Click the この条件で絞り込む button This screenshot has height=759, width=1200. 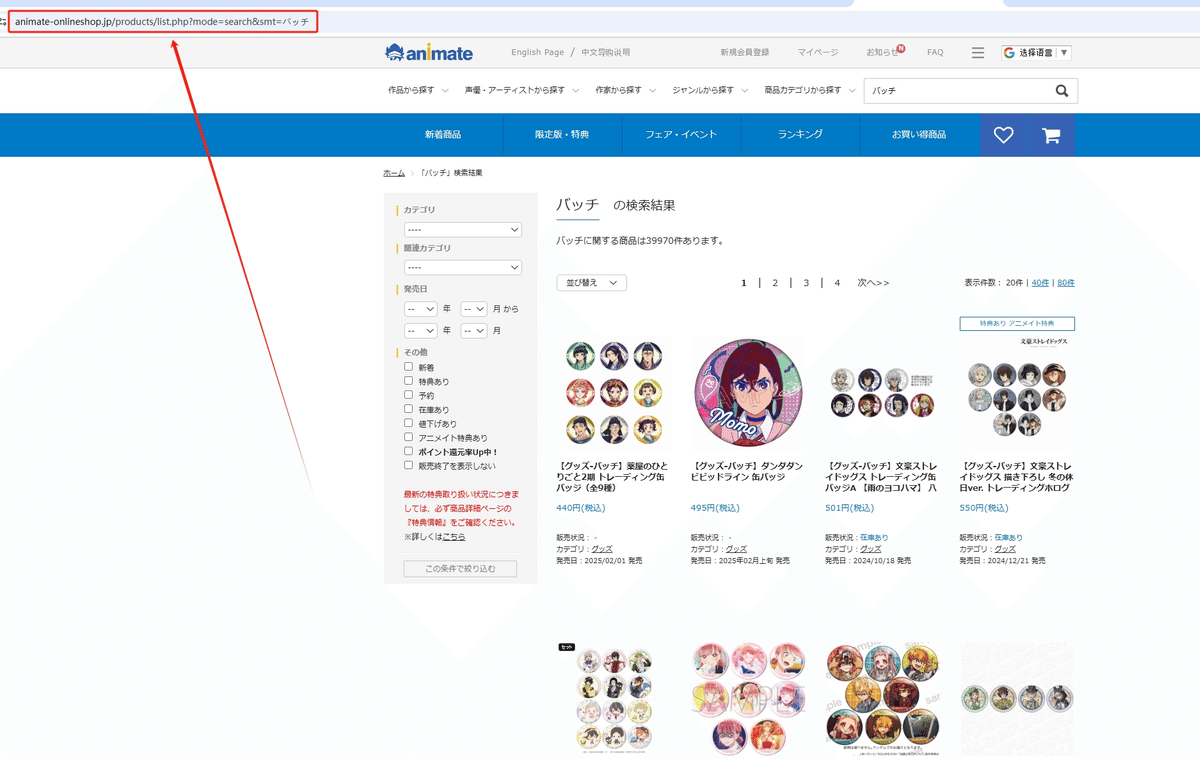(x=460, y=568)
